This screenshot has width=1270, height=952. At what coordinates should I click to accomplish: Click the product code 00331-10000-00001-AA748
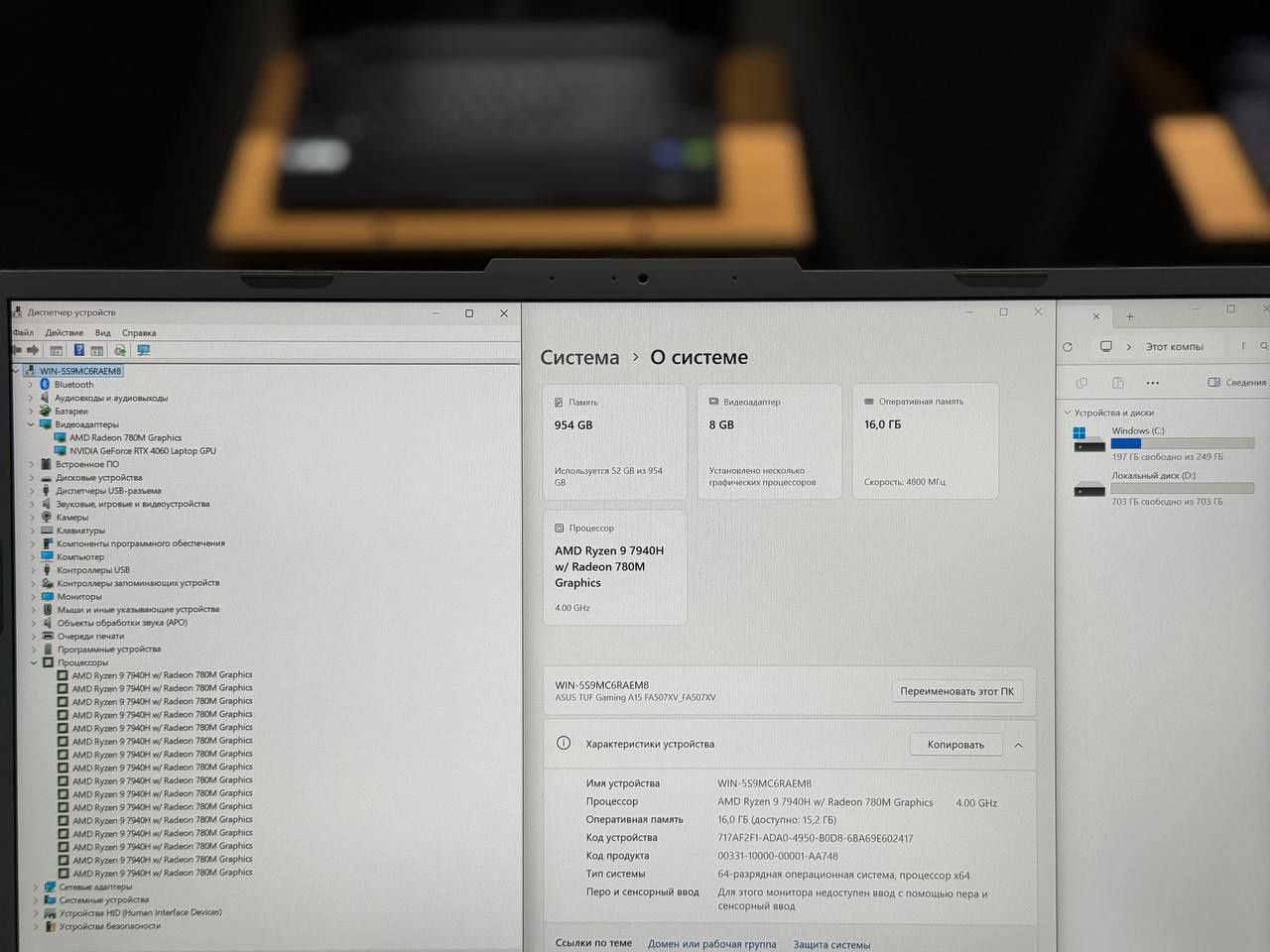[778, 856]
